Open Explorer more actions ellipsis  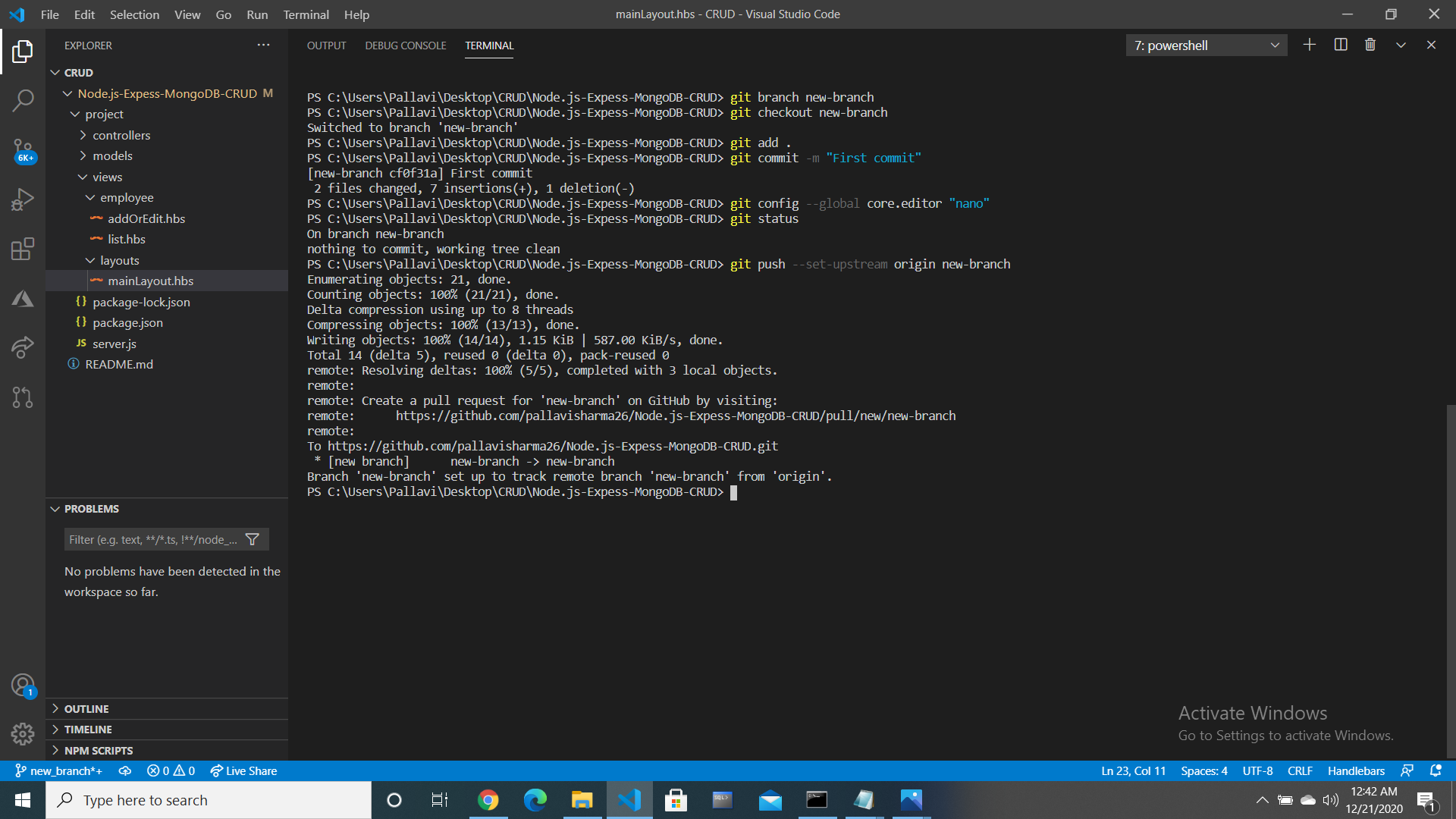point(263,45)
